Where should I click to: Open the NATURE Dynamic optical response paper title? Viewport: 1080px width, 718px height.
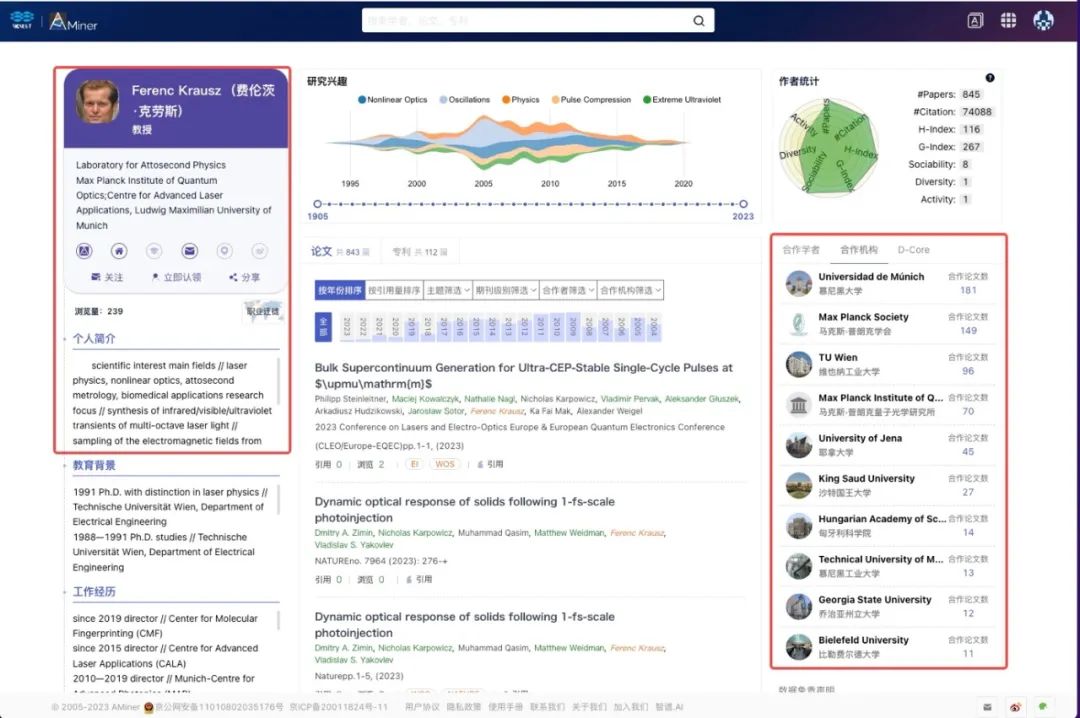[x=465, y=509]
